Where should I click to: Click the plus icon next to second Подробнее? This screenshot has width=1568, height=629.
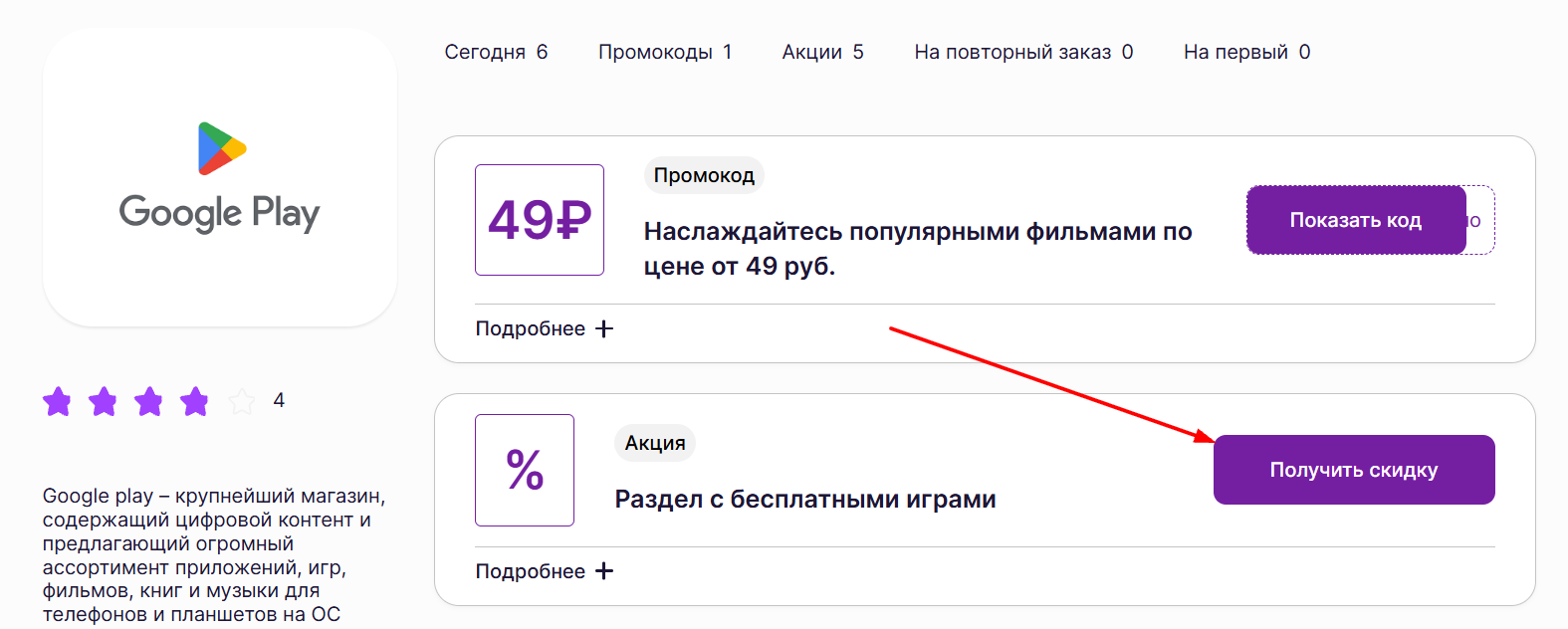(x=604, y=570)
